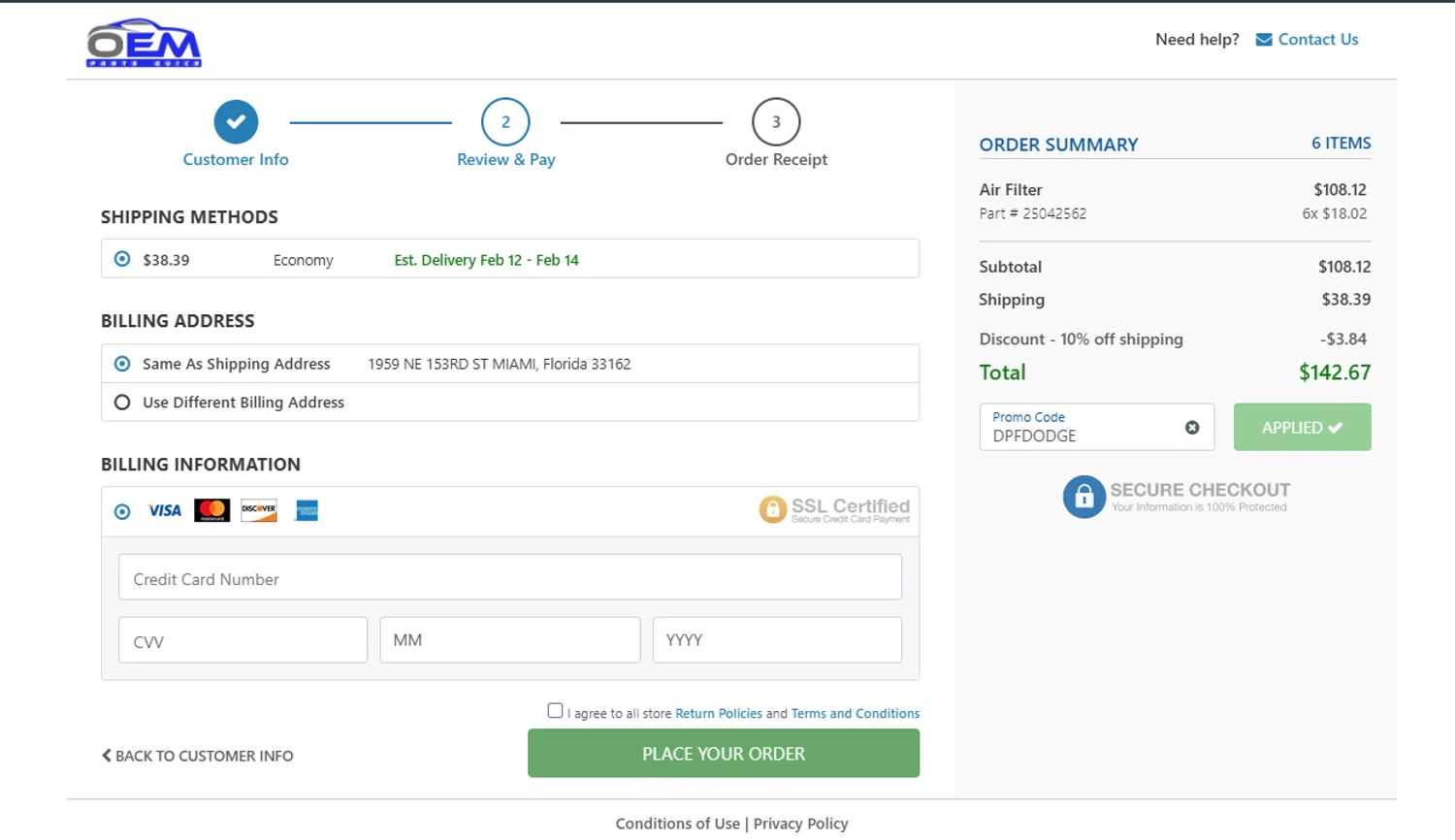Go to the Review & Pay step

506,159
